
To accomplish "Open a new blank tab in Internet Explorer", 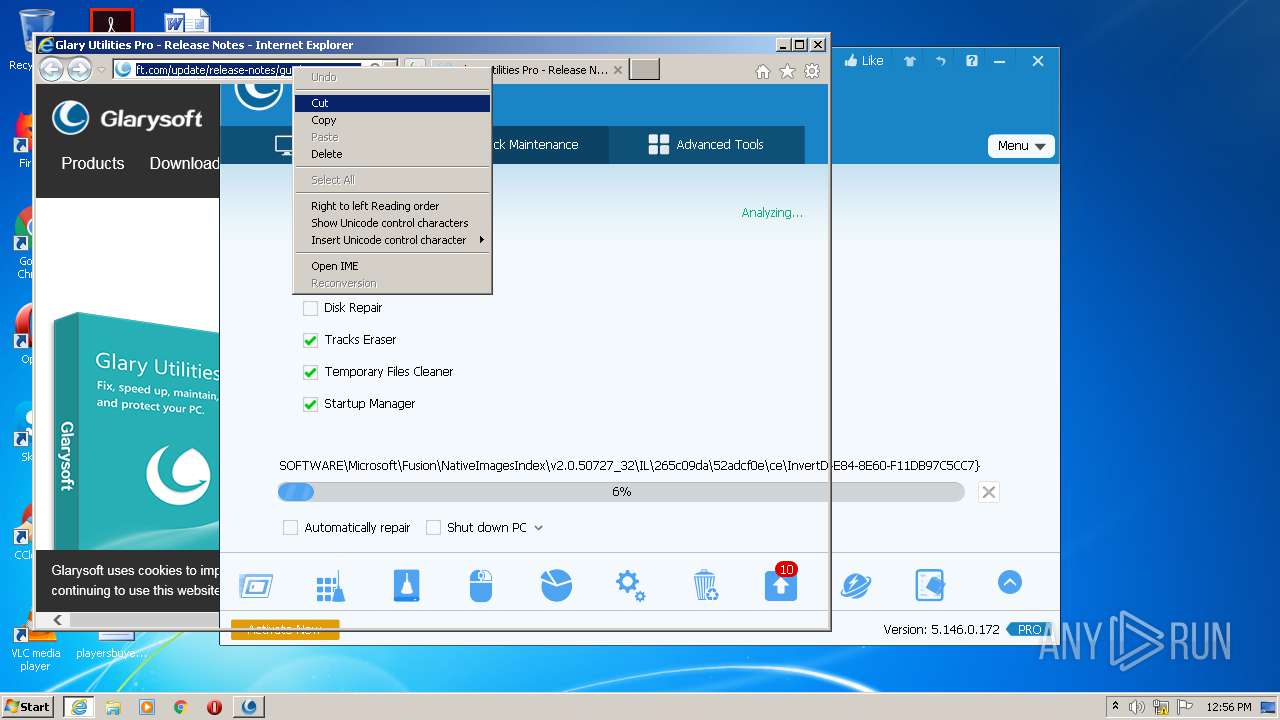I will [x=644, y=69].
